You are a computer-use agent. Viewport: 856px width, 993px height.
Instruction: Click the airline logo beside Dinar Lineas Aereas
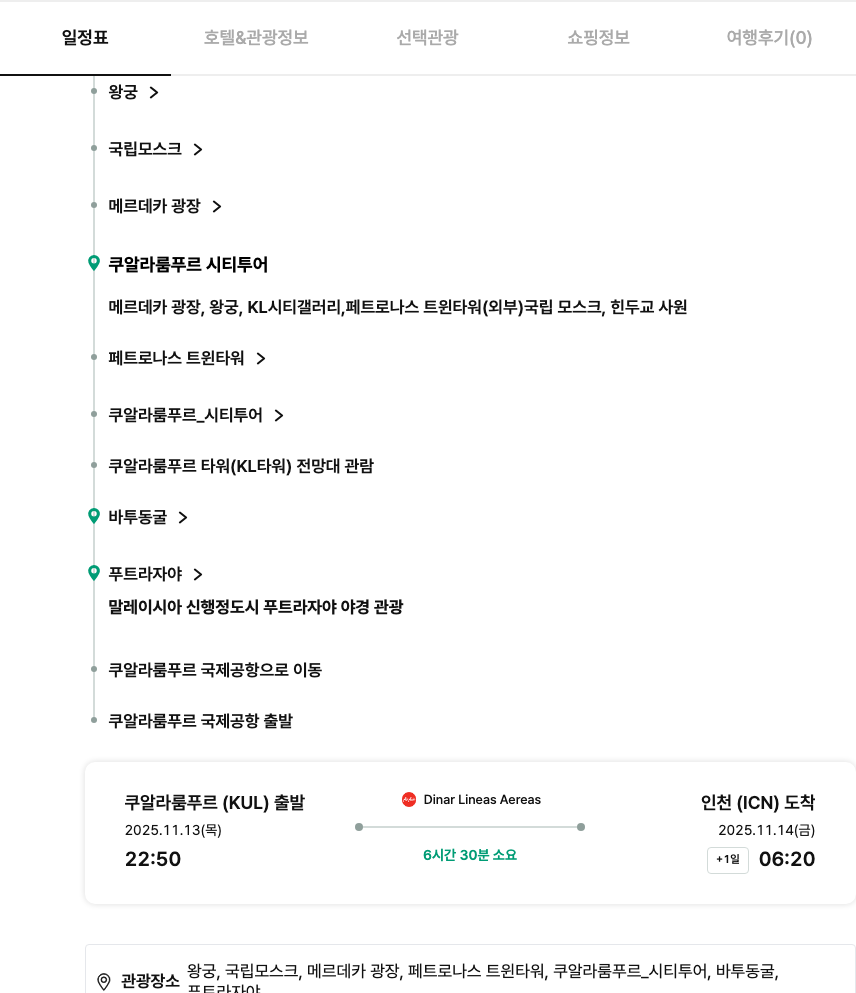point(408,799)
